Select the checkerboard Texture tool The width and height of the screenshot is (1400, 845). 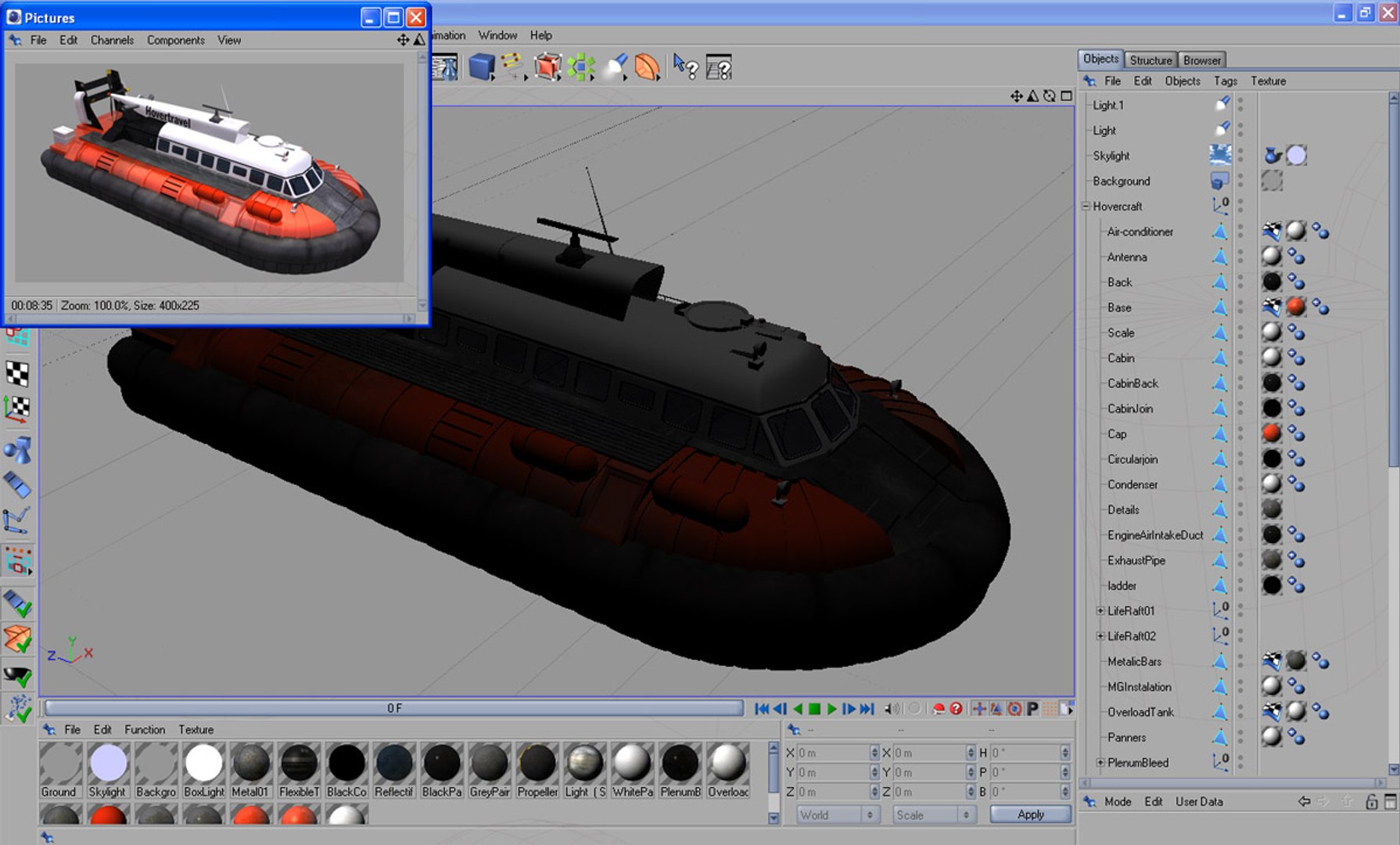click(18, 373)
